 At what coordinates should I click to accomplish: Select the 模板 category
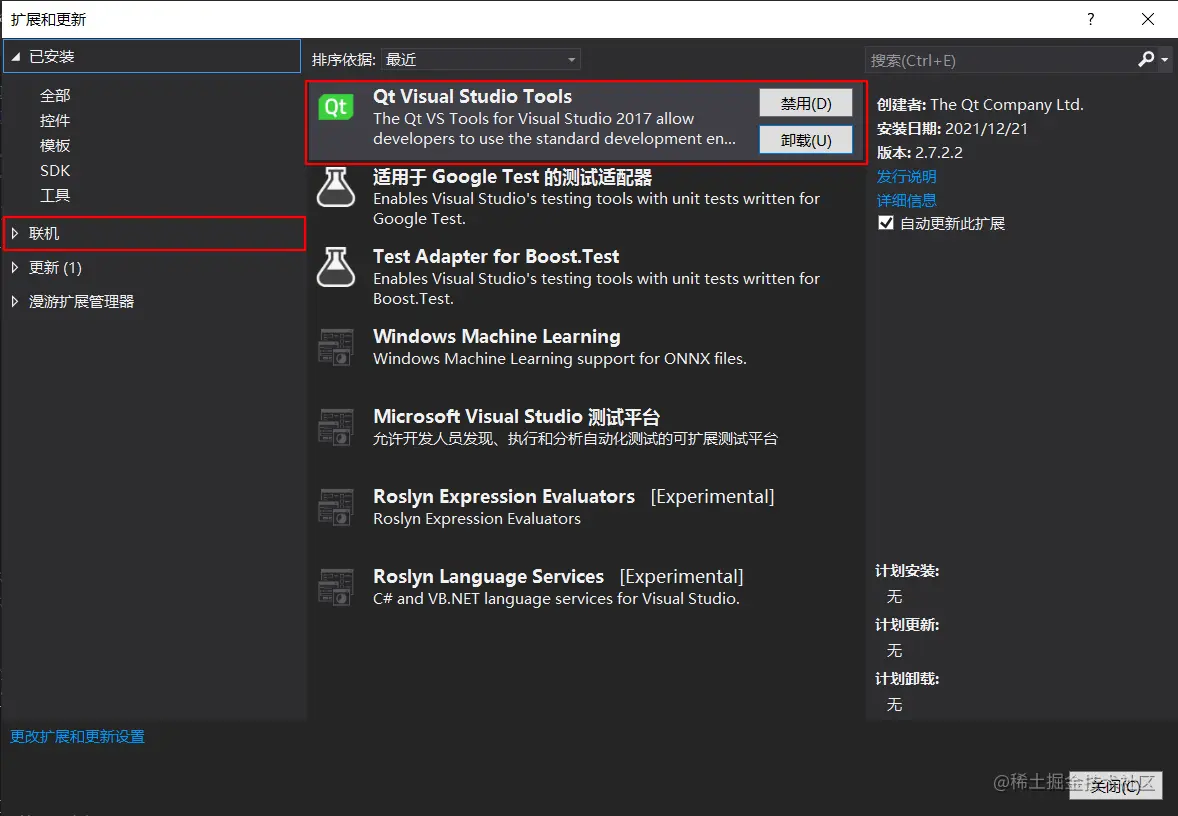point(55,145)
